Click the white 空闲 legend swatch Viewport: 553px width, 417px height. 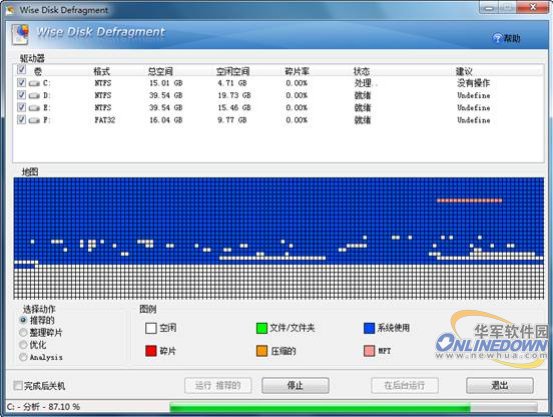coord(151,328)
